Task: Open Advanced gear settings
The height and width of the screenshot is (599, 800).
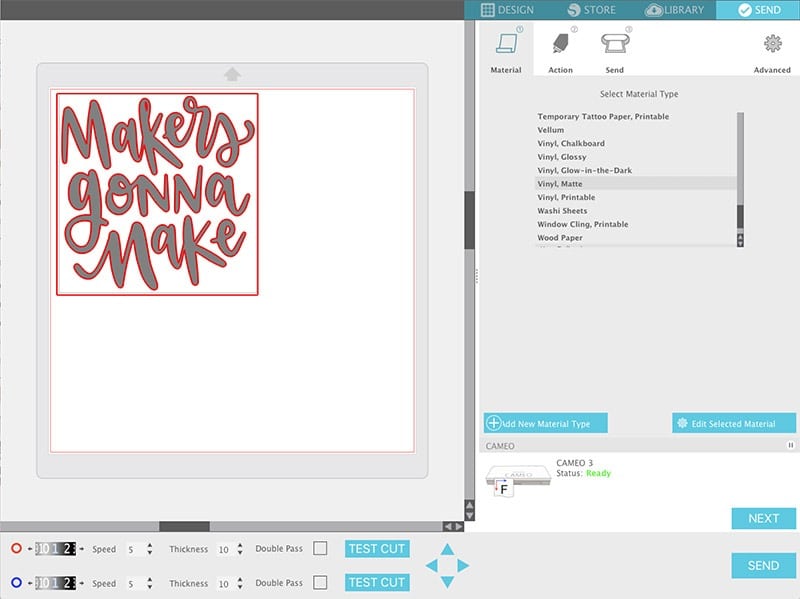Action: click(772, 45)
